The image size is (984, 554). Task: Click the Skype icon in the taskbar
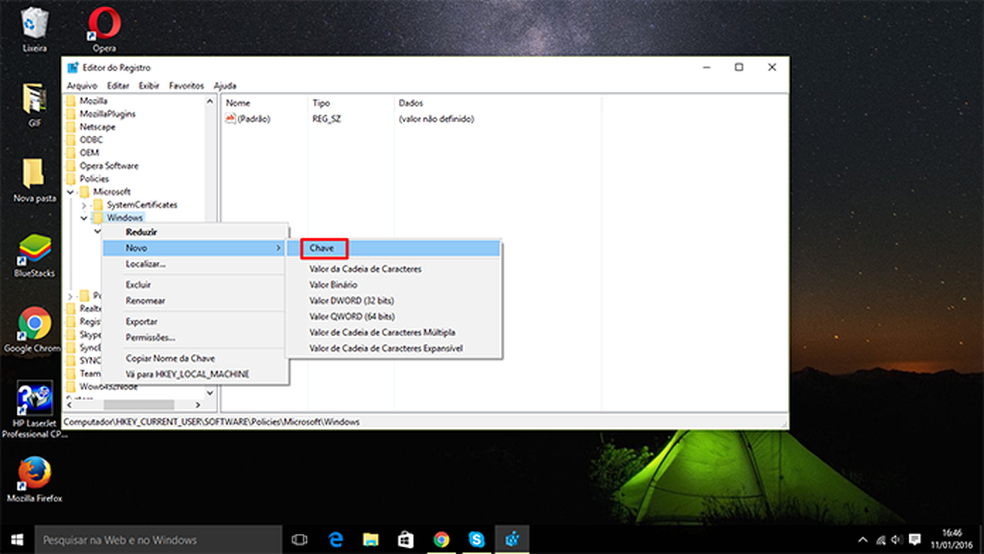coord(476,540)
